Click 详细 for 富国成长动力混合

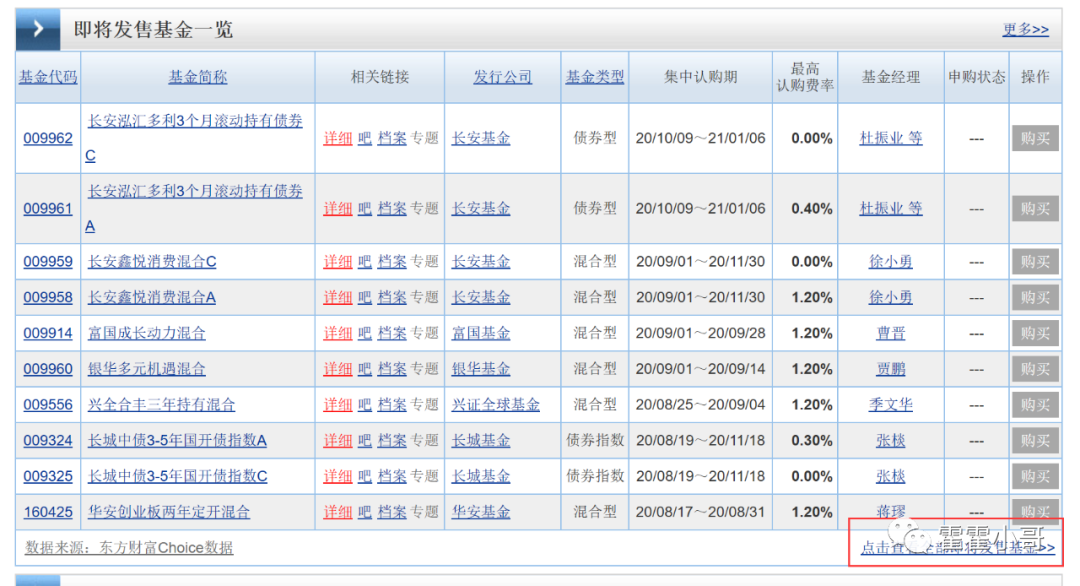[x=338, y=333]
